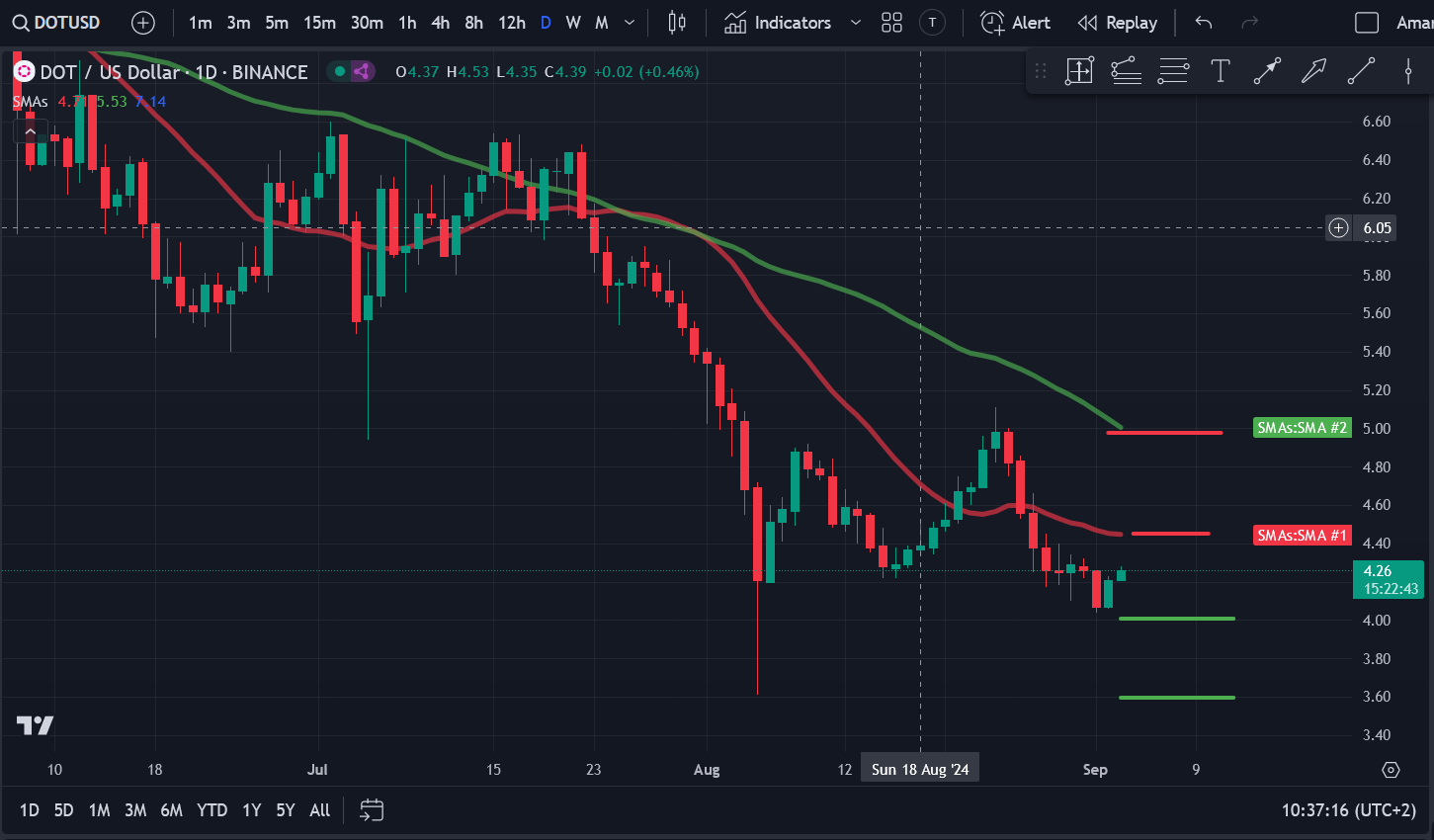Set range to 1M
The image size is (1434, 840).
pyautogui.click(x=99, y=810)
